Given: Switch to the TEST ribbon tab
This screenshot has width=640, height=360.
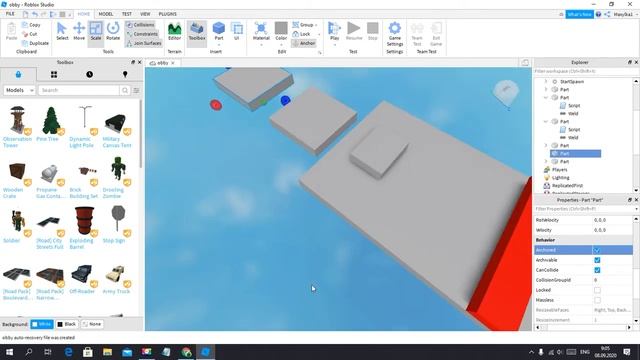Looking at the screenshot, I should (x=127, y=14).
